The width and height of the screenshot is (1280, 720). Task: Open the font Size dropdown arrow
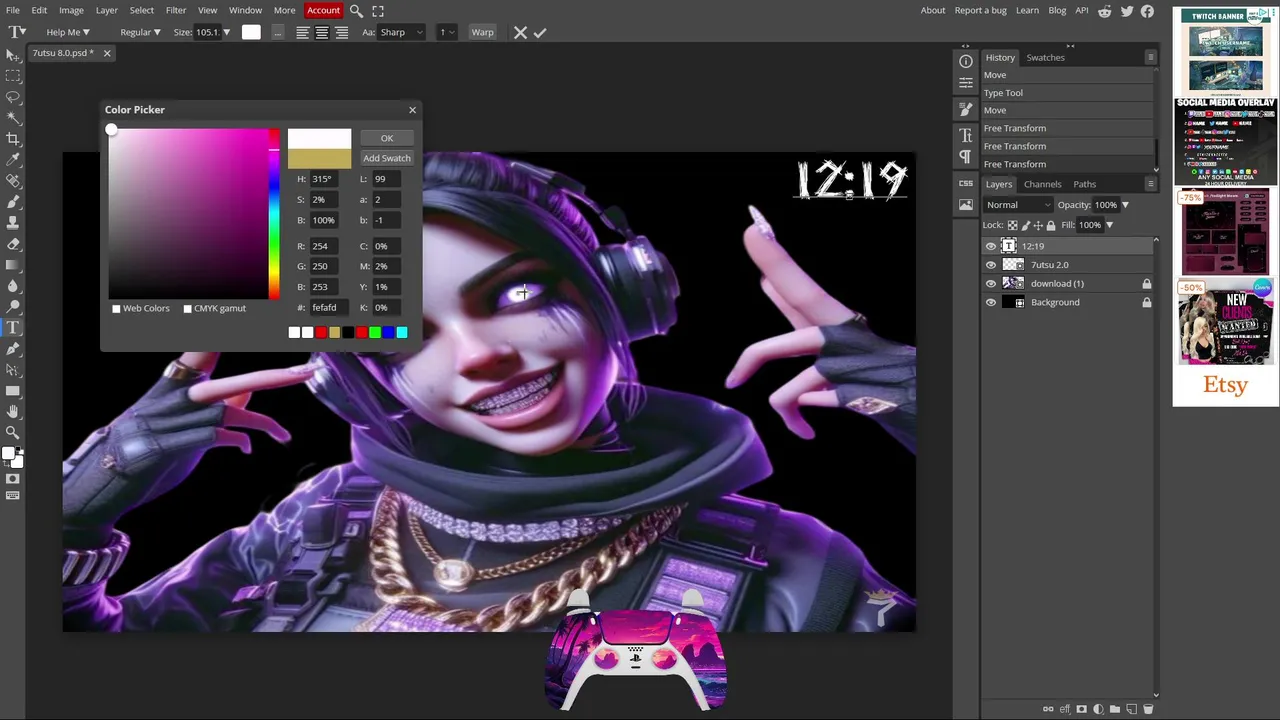tap(226, 32)
